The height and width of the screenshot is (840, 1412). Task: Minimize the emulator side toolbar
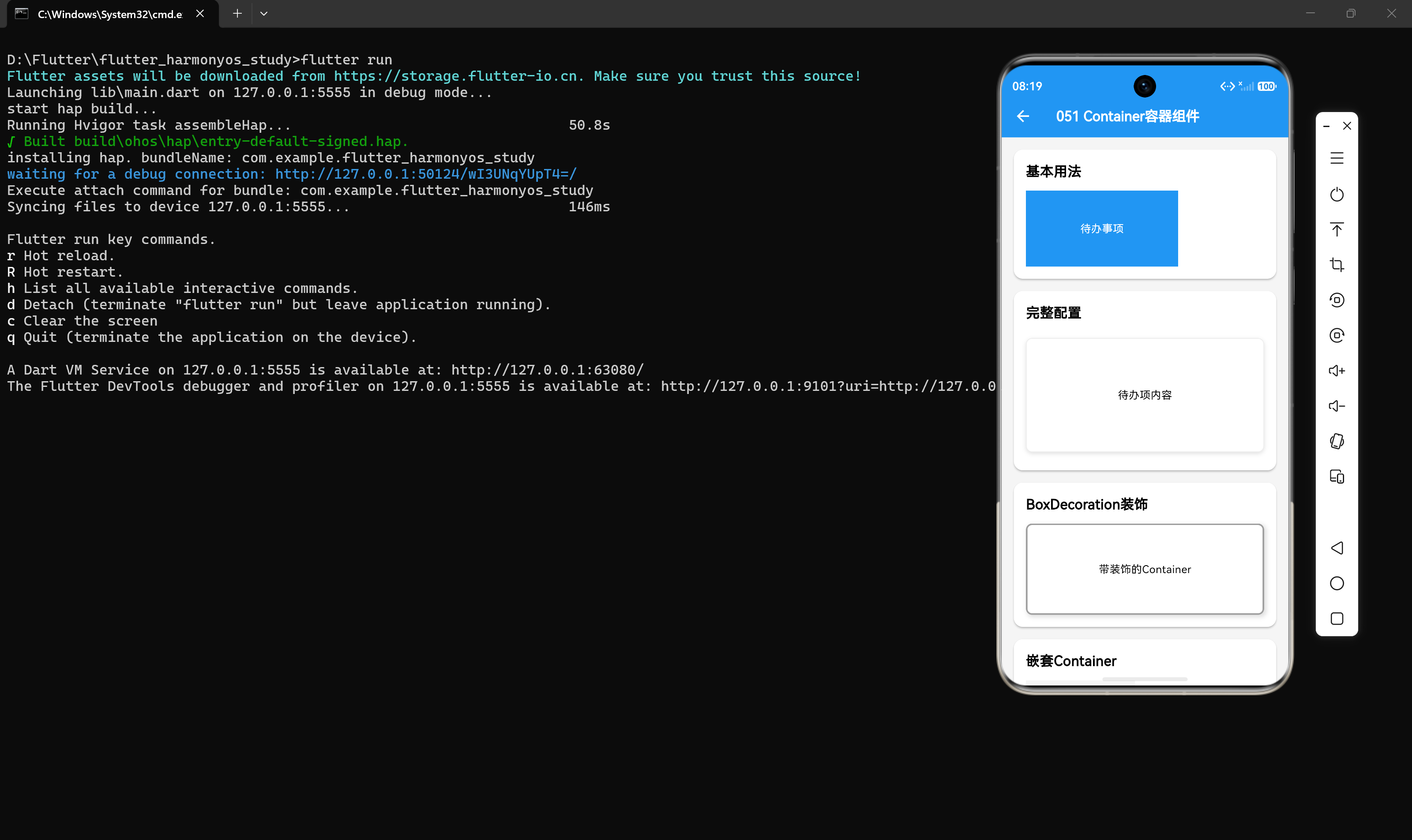click(x=1326, y=126)
